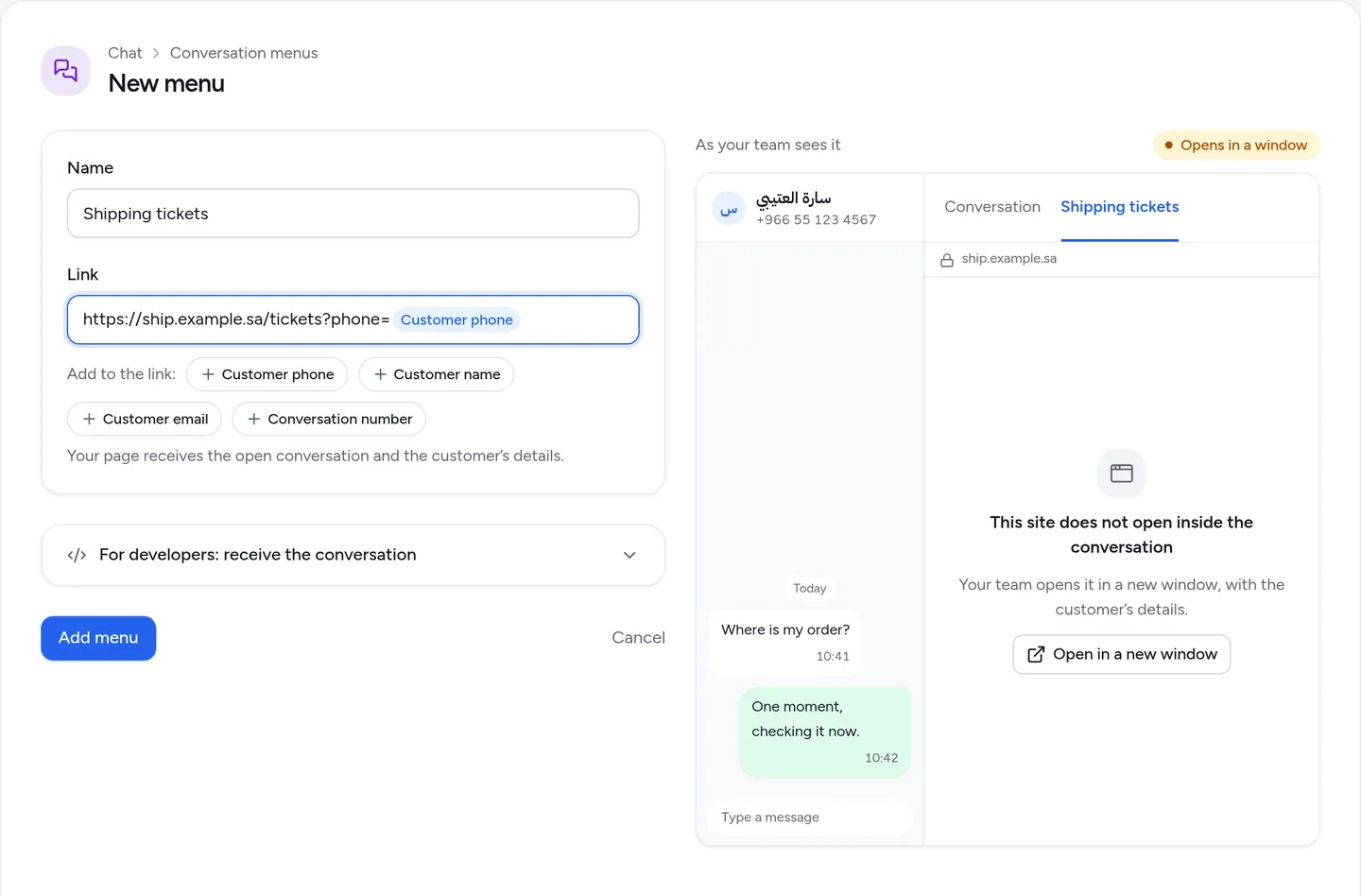Viewport: 1361px width, 896px height.
Task: Click the As your team sees it label
Action: click(767, 145)
